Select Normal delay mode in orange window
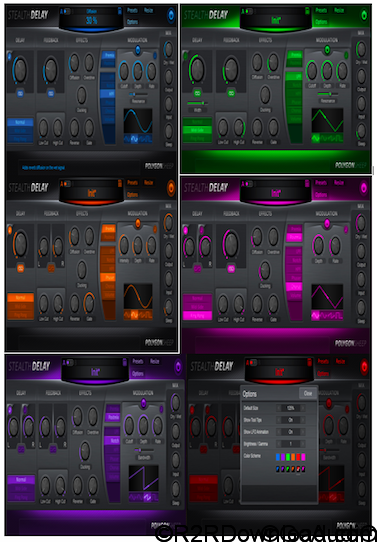The width and height of the screenshot is (377, 542). (20, 298)
